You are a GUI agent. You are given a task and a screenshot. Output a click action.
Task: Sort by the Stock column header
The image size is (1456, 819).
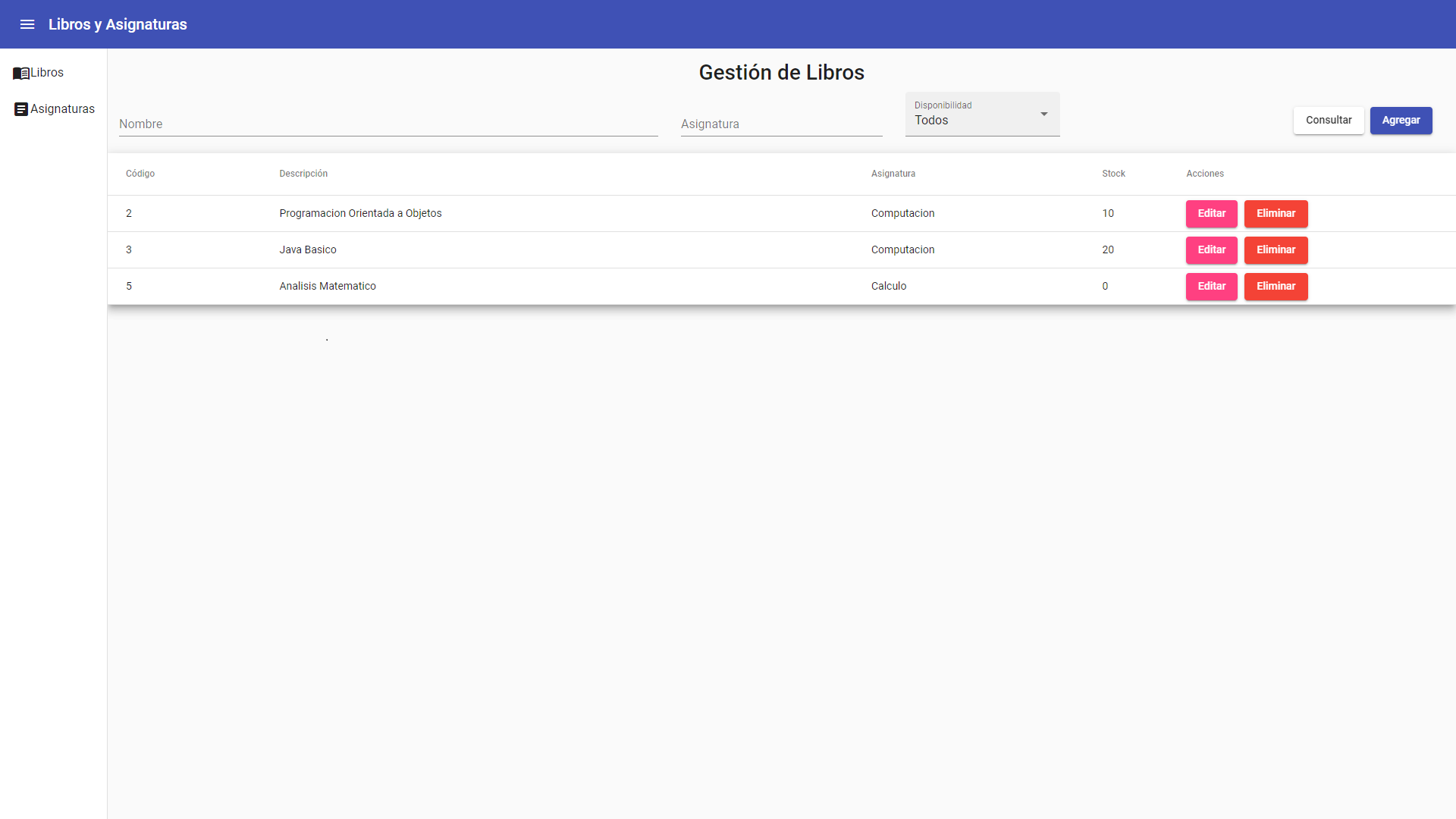click(x=1112, y=173)
